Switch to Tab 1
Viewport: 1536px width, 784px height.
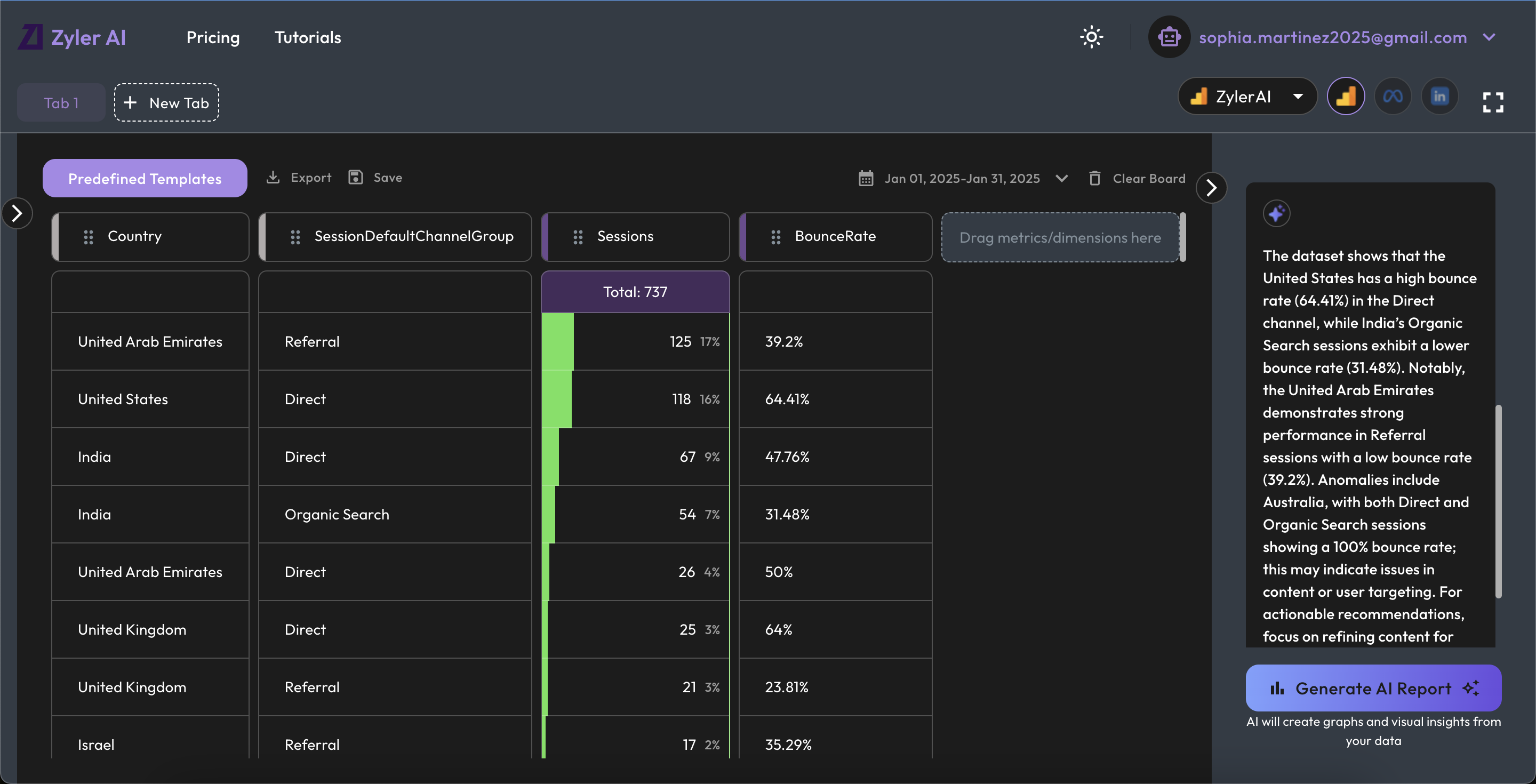(x=61, y=102)
